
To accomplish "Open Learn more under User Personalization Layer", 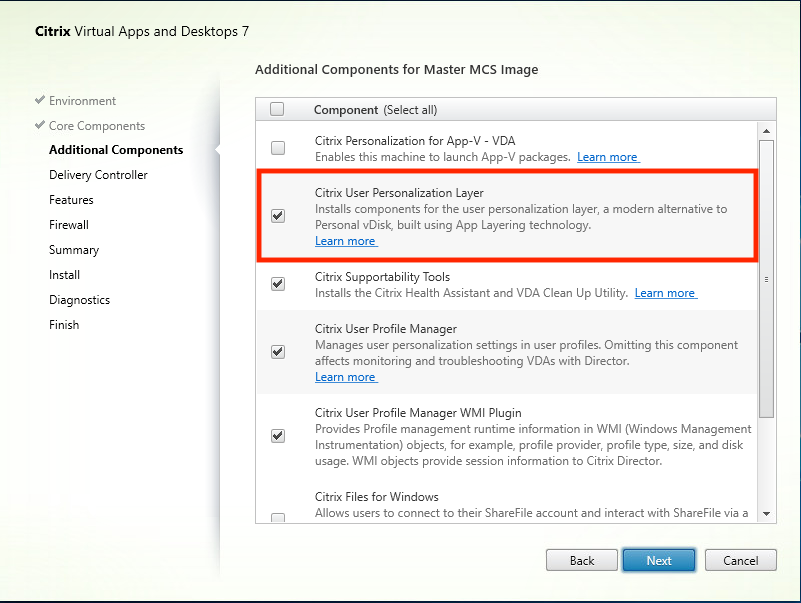I will tap(346, 241).
